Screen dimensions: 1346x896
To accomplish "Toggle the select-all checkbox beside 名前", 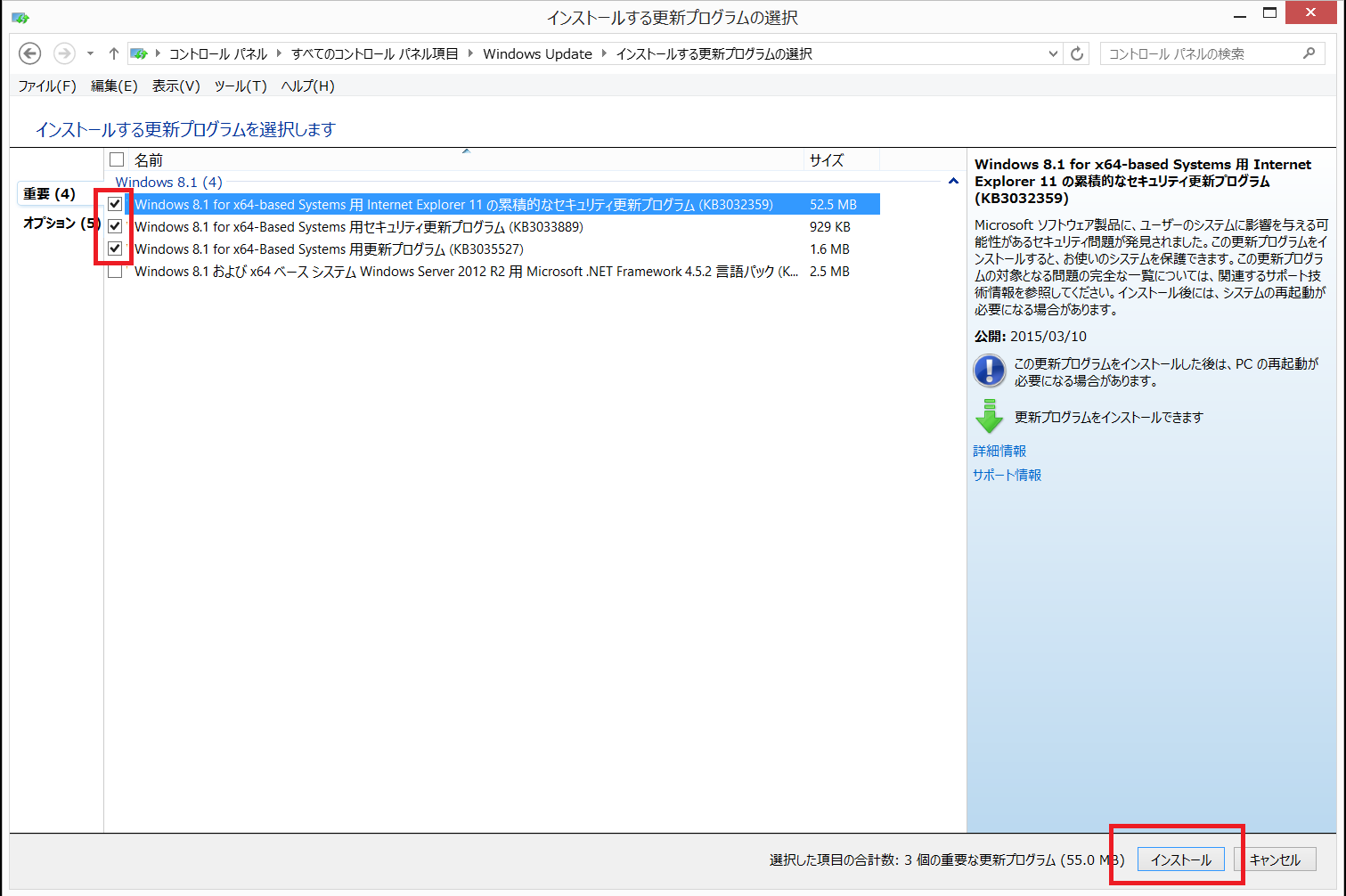I will [117, 159].
